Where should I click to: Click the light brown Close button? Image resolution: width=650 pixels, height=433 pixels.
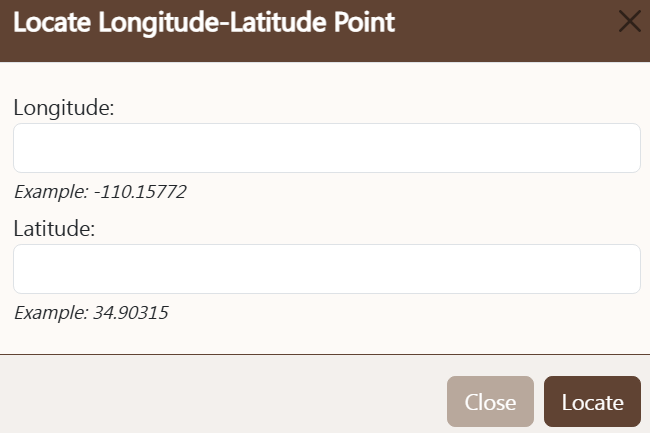[490, 402]
